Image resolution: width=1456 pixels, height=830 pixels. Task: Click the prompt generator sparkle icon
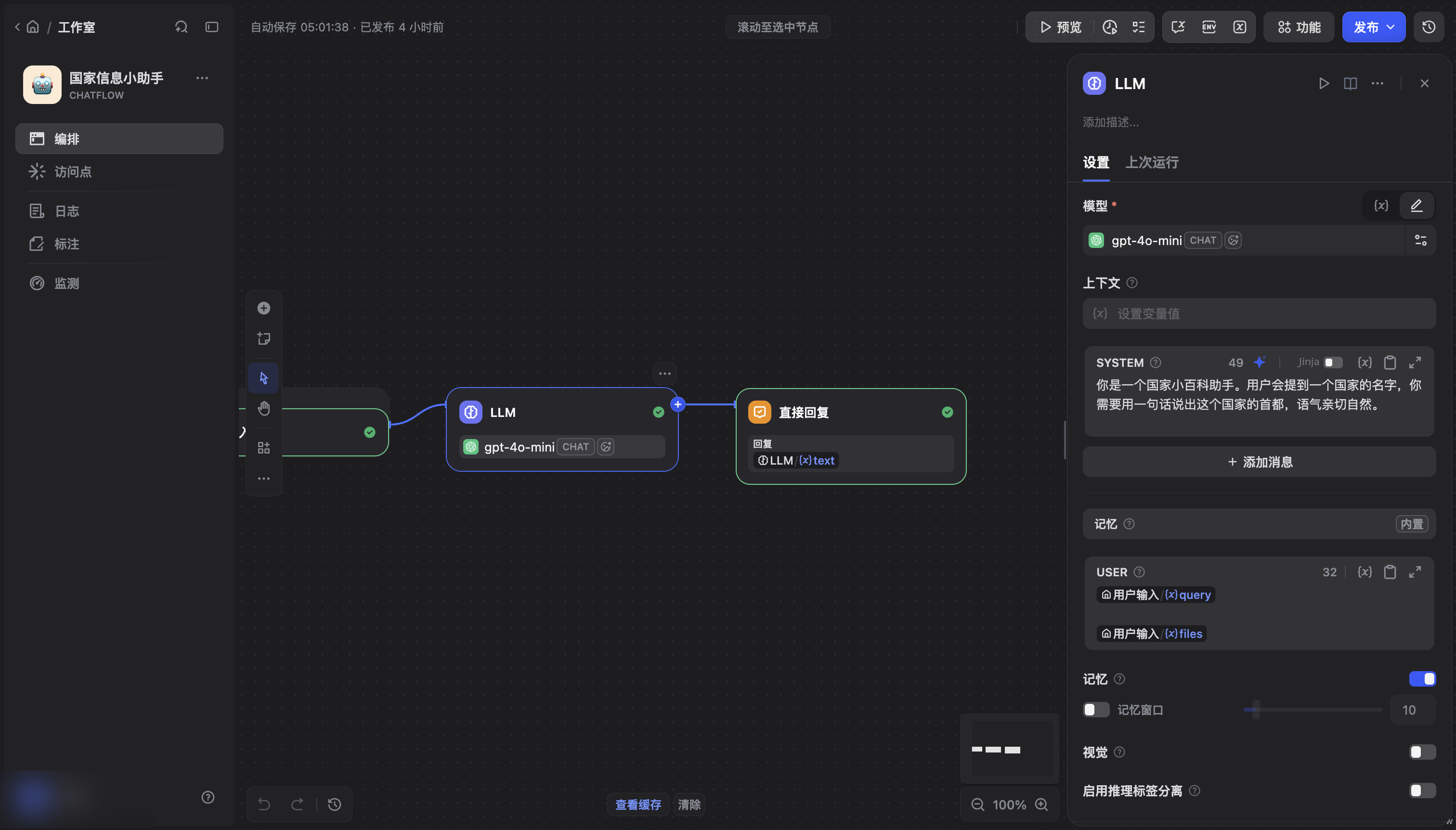coord(1260,362)
